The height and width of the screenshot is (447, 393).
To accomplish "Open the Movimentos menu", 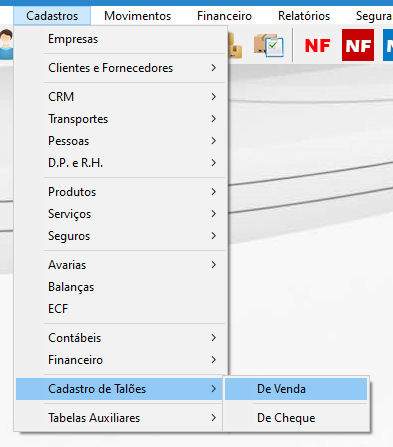I will pos(137,16).
